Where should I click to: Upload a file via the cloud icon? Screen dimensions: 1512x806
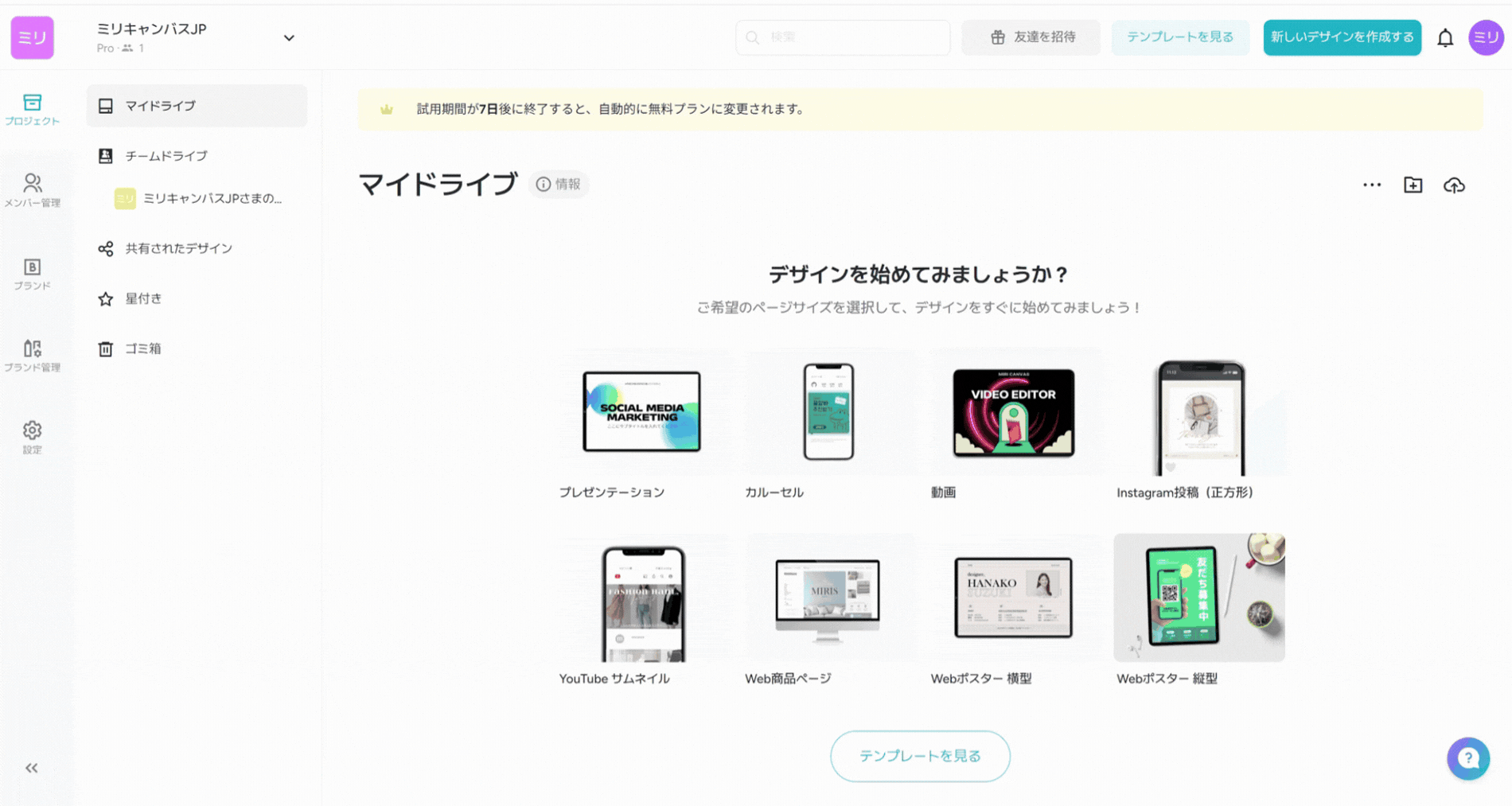click(1454, 185)
